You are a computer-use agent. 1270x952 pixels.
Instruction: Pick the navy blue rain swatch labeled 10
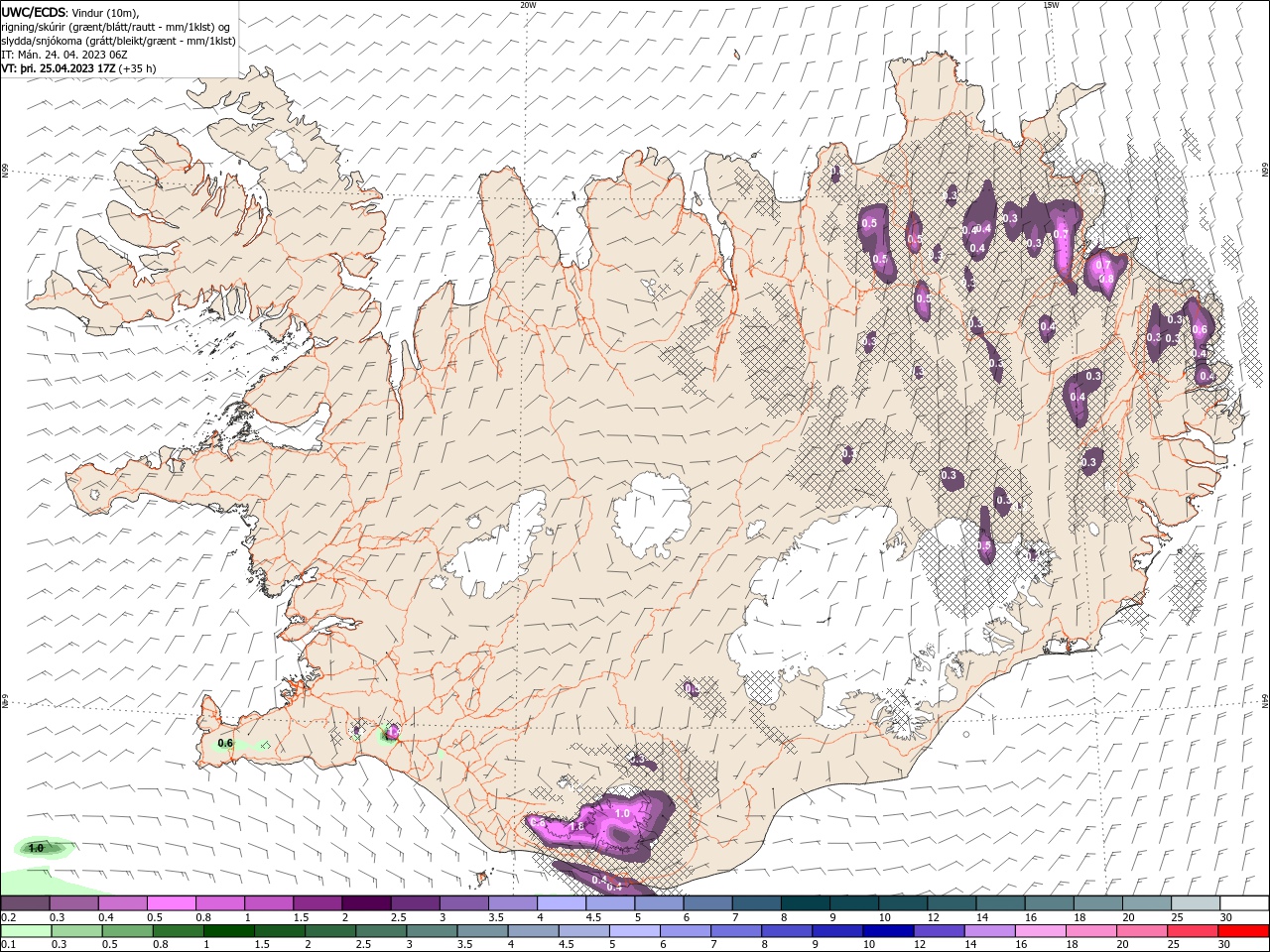pos(887,931)
